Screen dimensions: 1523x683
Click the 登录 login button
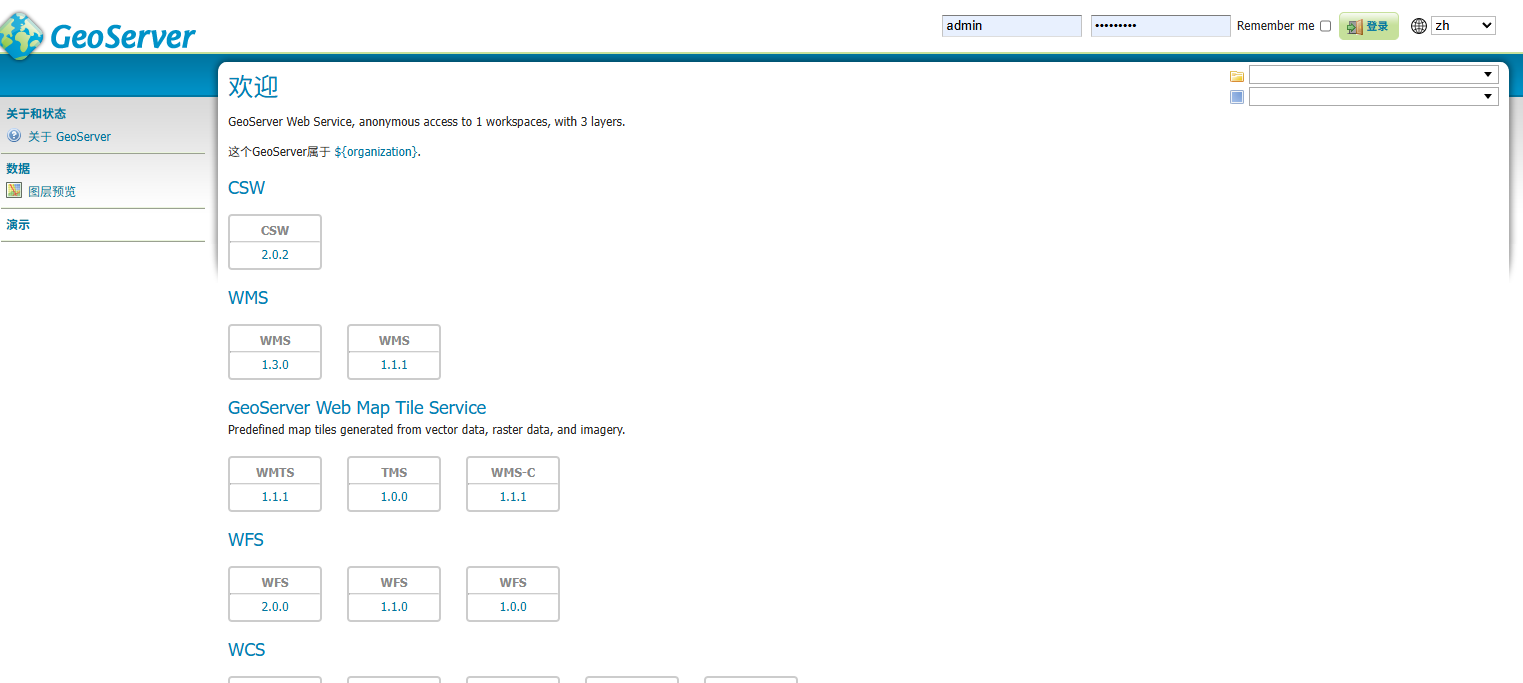click(1369, 26)
